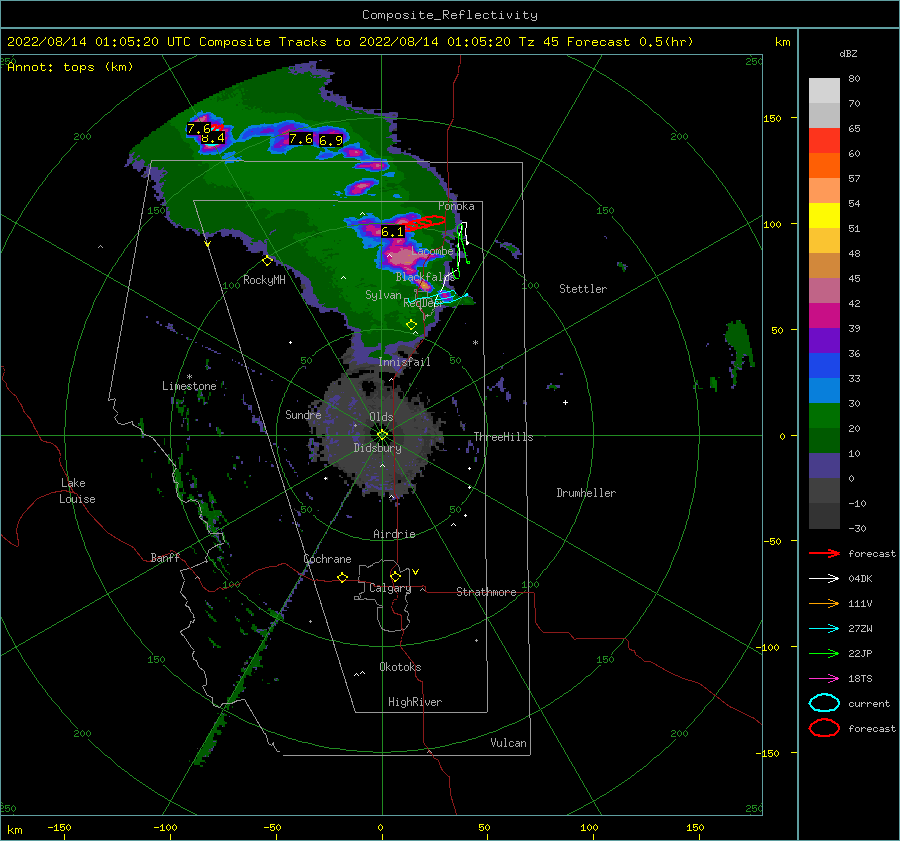Click the asterisk marker above Limestone
Image resolution: width=900 pixels, height=841 pixels.
tap(189, 377)
